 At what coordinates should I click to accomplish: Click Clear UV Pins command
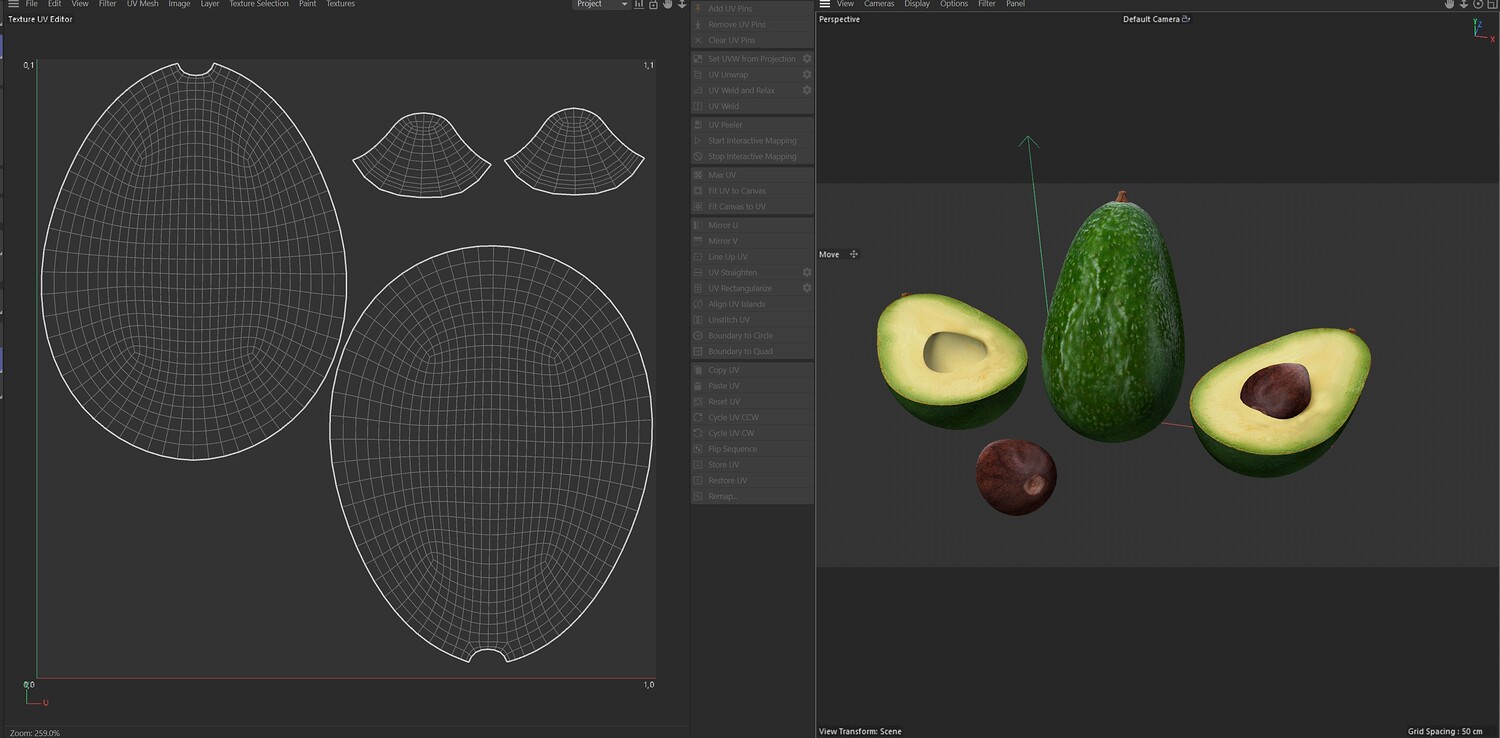point(752,41)
